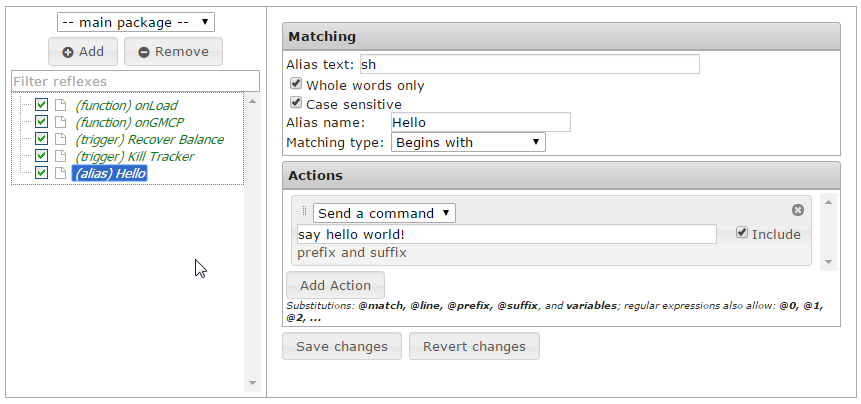Remove the Send a command action
Image resolution: width=861 pixels, height=404 pixels.
coord(798,210)
